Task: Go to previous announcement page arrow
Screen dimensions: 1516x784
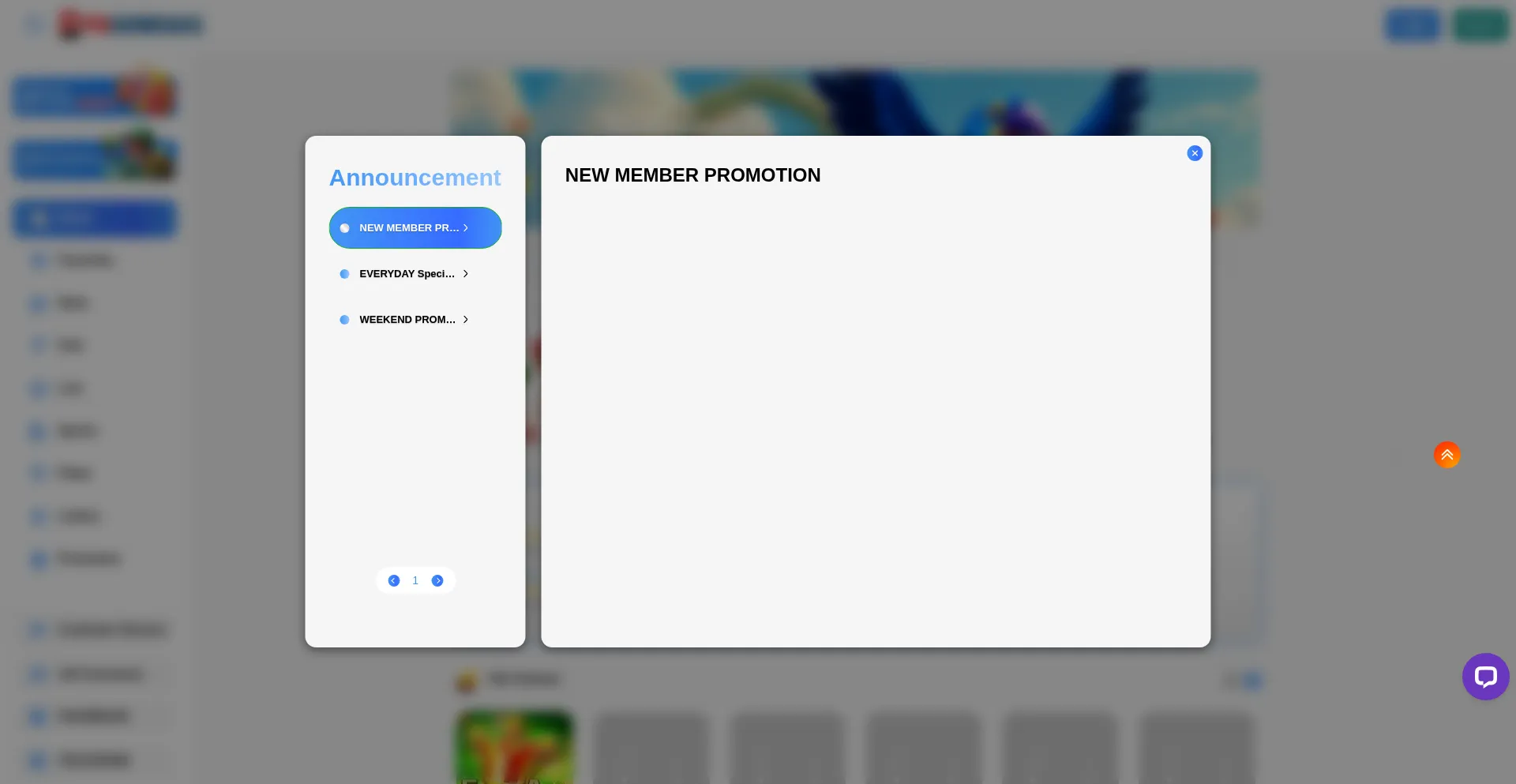Action: 394,581
